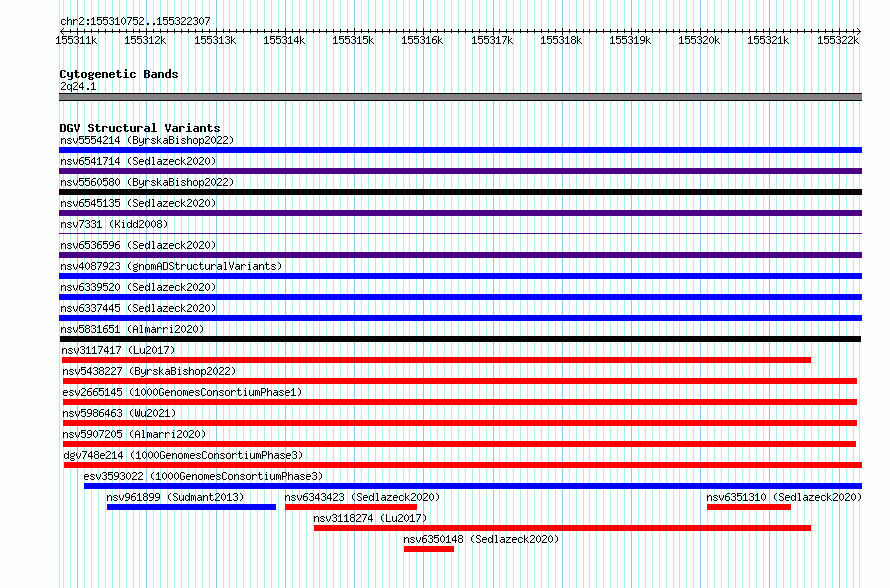Click the purple bar under nsv6541714

coord(460,171)
